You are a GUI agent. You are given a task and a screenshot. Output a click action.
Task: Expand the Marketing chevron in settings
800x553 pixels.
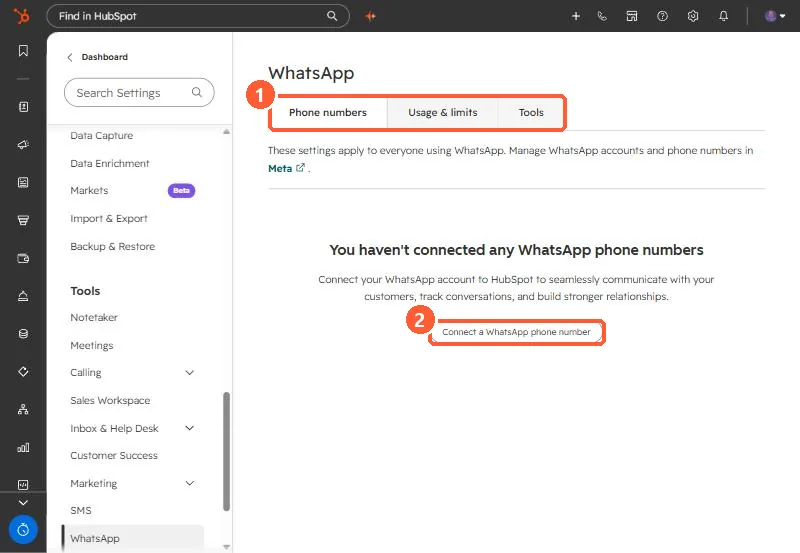[x=190, y=483]
